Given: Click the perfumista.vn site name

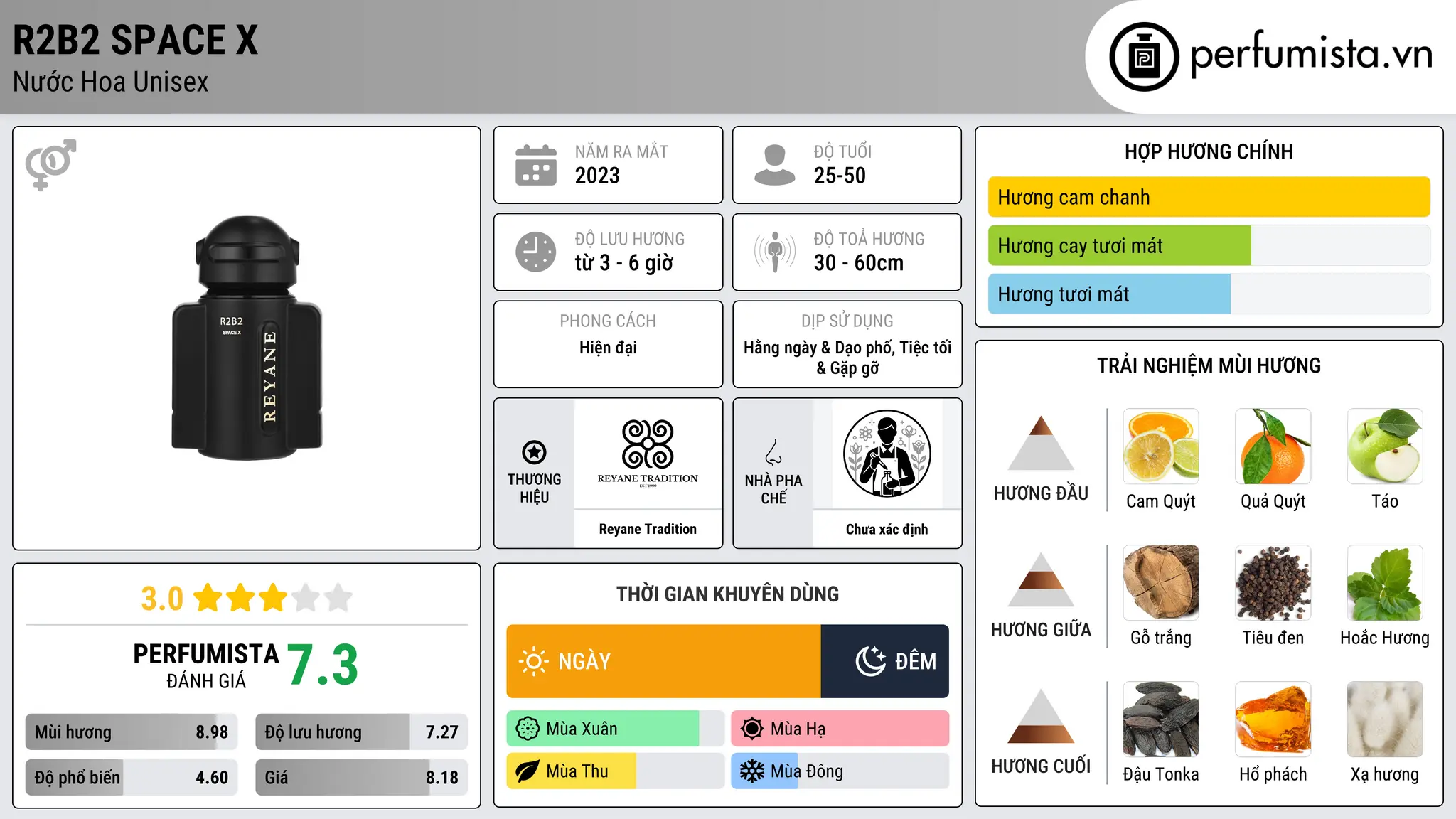Looking at the screenshot, I should (x=1312, y=54).
